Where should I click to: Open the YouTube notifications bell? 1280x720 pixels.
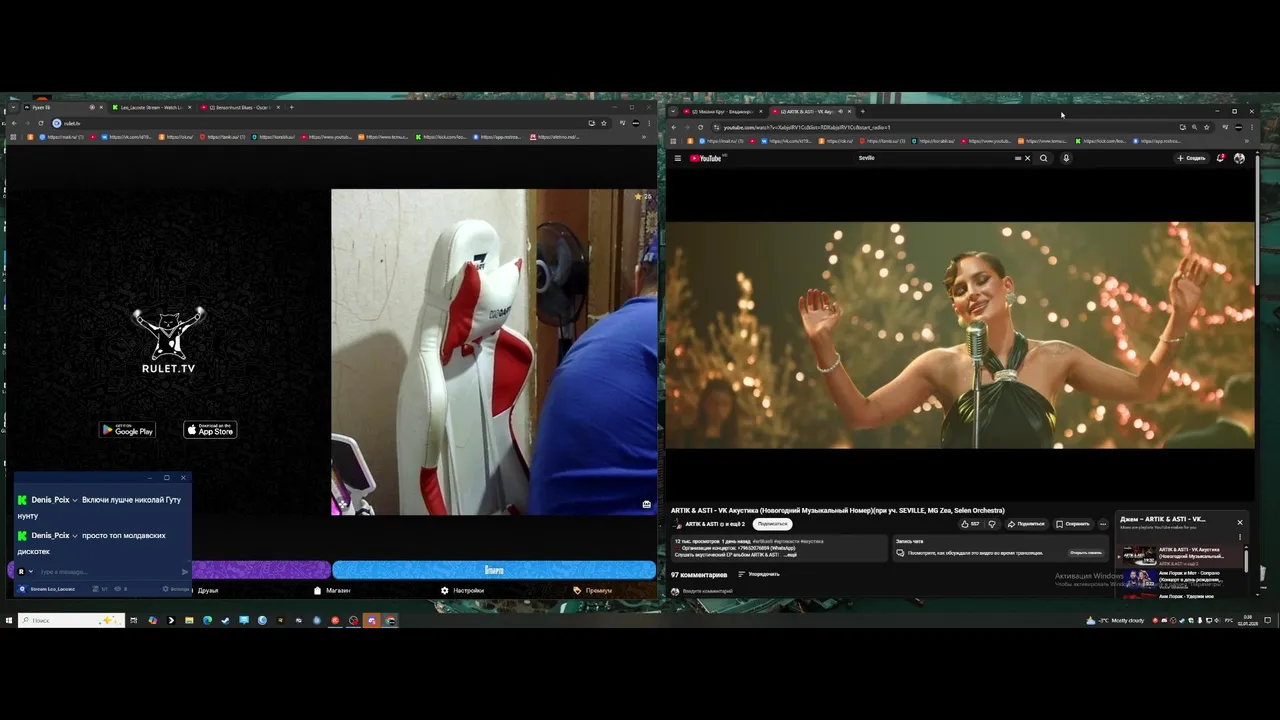[x=1220, y=158]
